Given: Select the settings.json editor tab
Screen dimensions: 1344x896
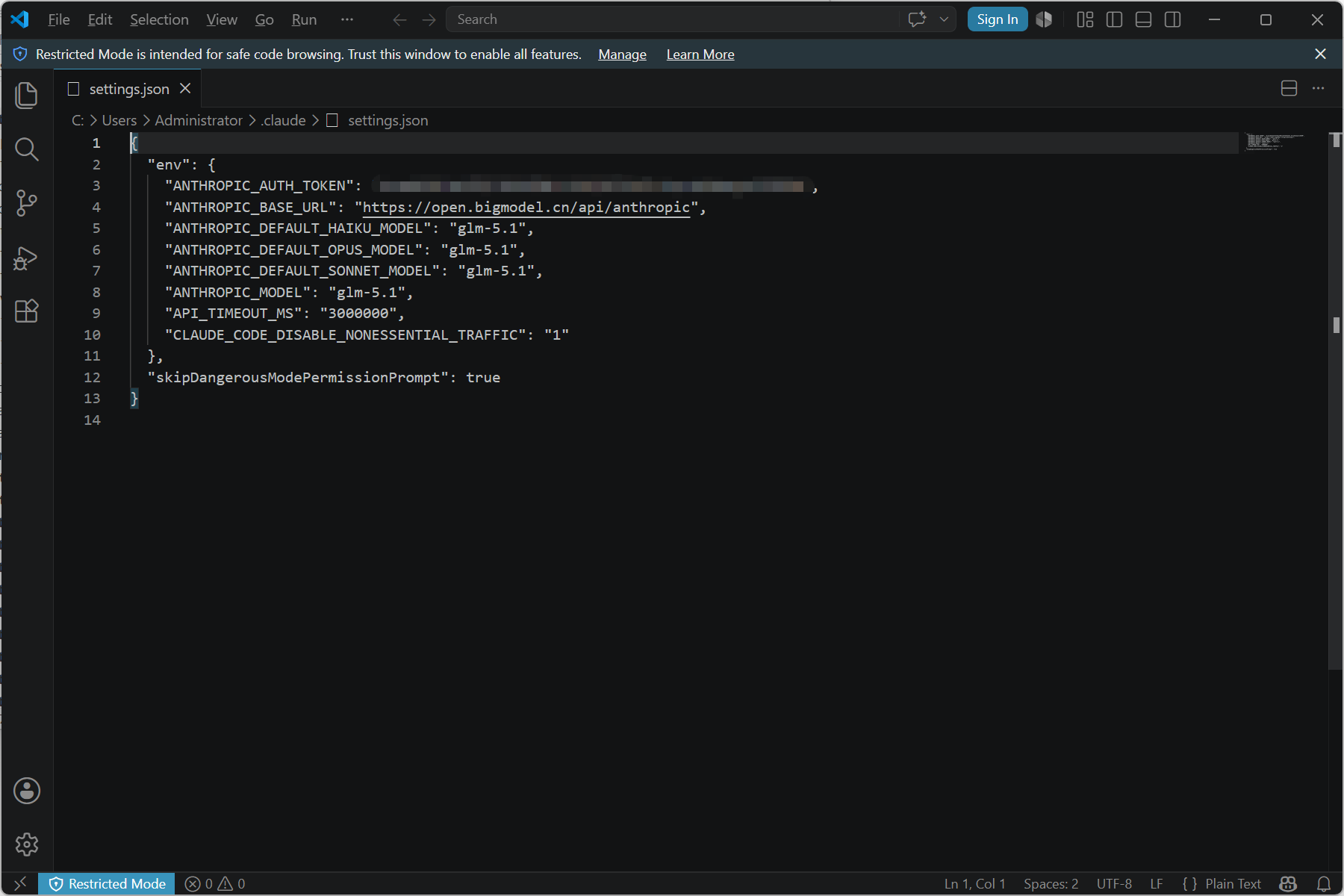Looking at the screenshot, I should 128,89.
